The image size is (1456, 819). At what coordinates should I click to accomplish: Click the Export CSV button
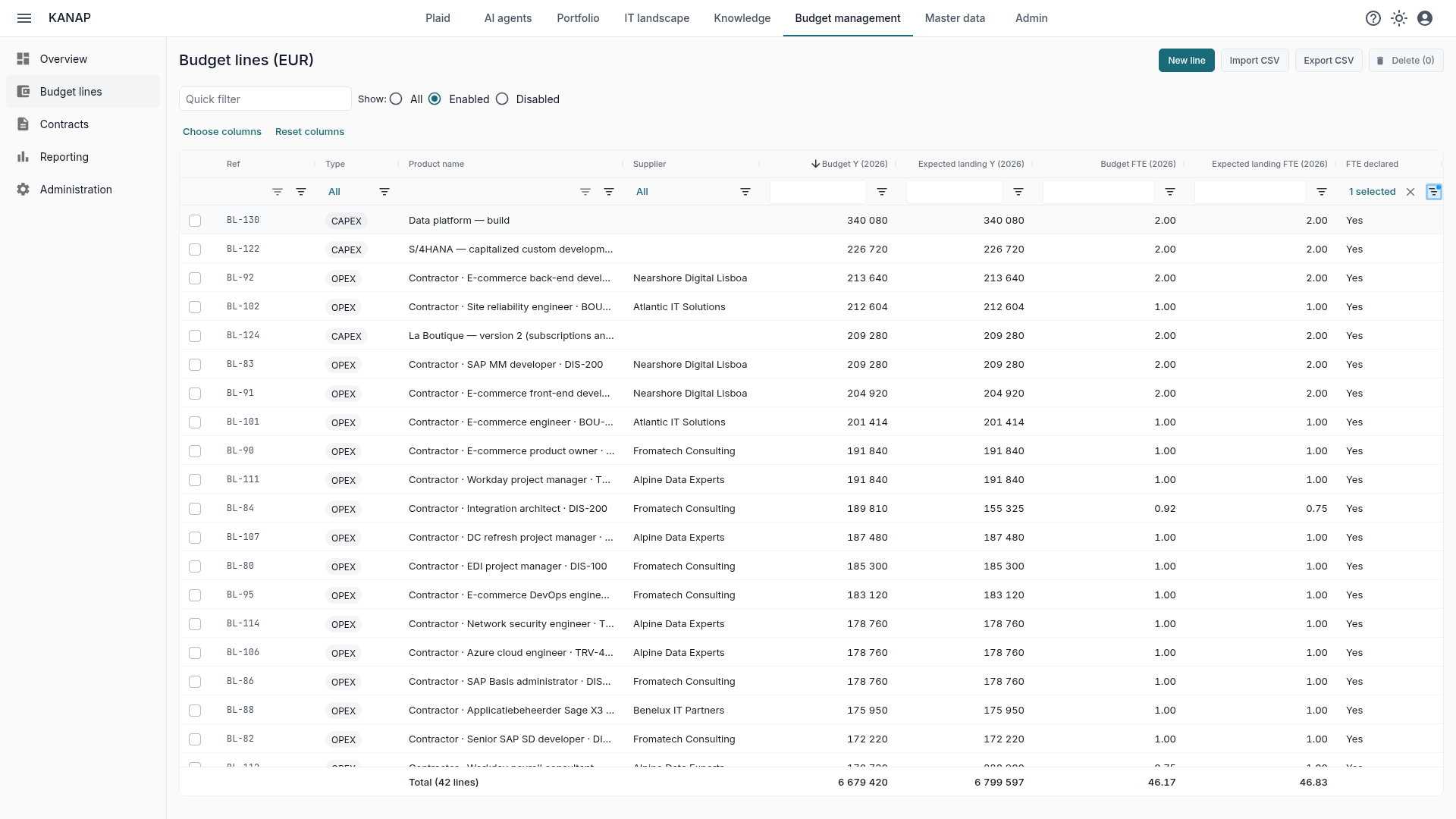(x=1329, y=61)
